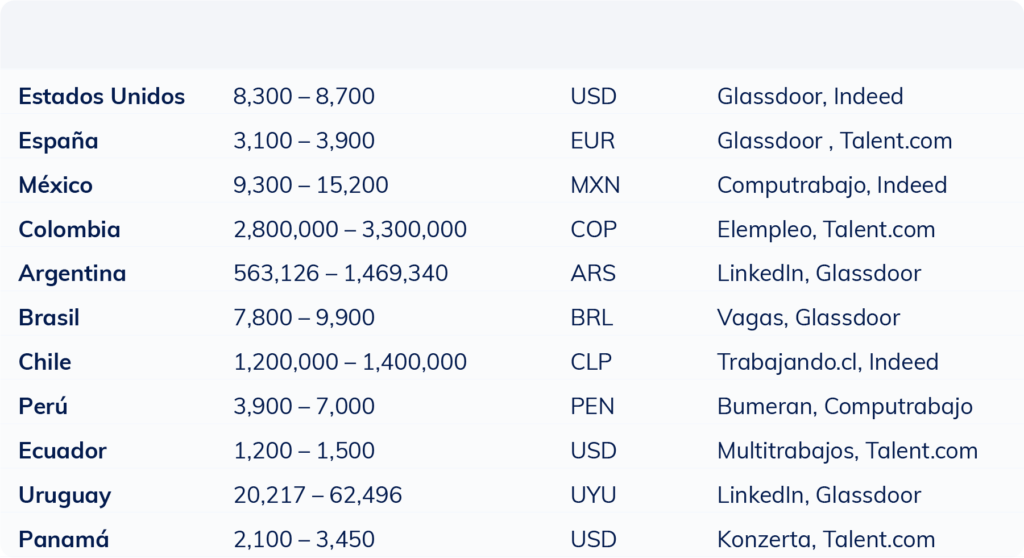Click the Argentina country cell
This screenshot has height=558, width=1024.
tap(72, 274)
